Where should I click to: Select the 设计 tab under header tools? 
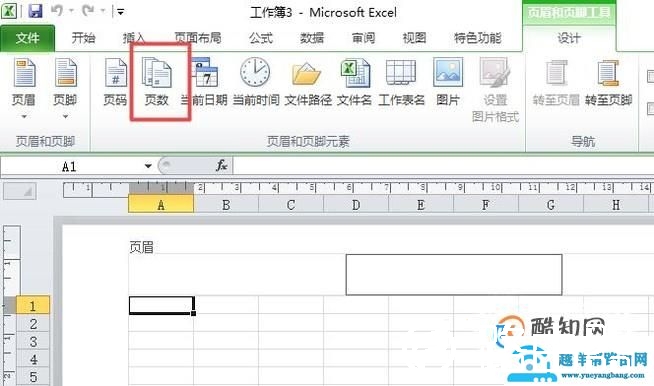pos(569,38)
